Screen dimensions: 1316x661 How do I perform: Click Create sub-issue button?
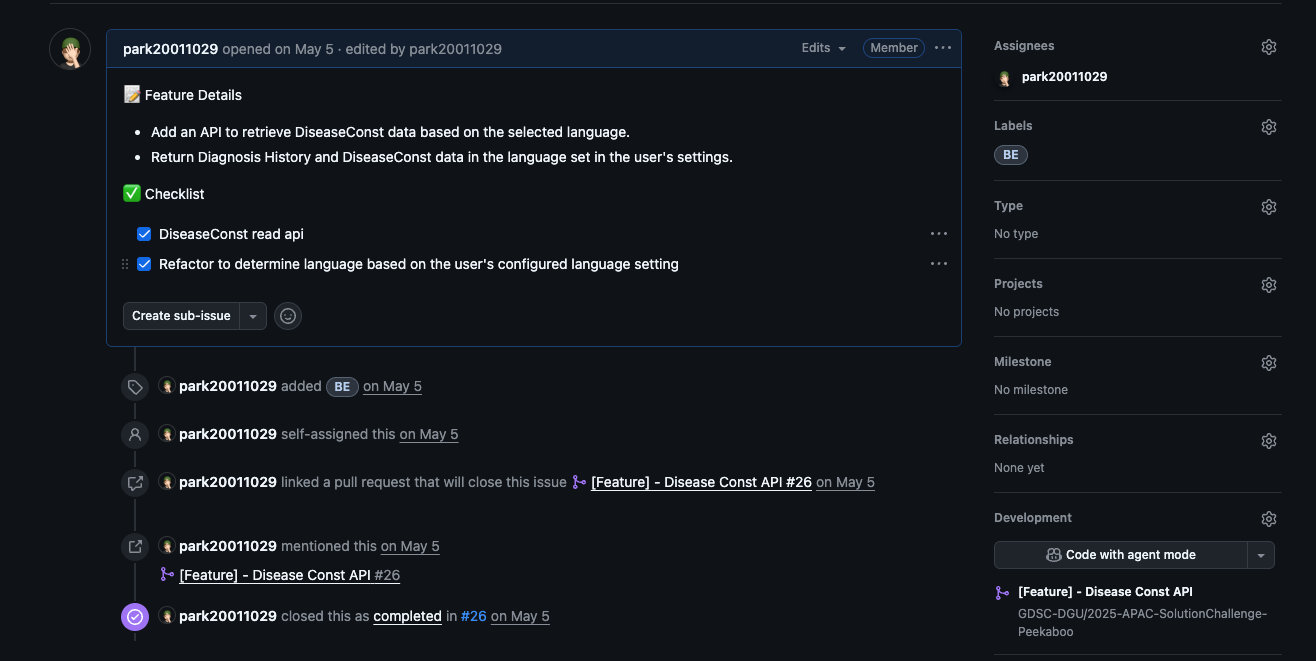pyautogui.click(x=182, y=316)
